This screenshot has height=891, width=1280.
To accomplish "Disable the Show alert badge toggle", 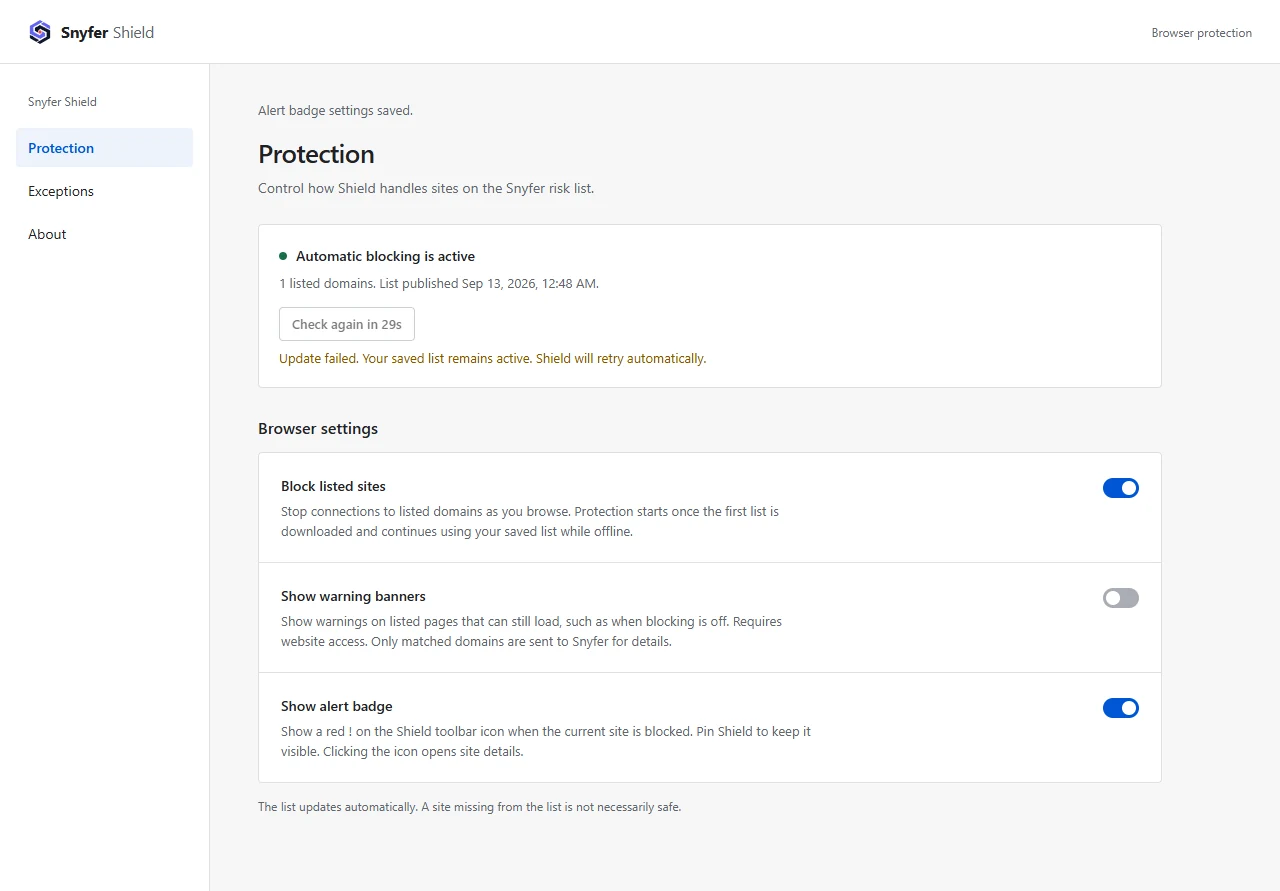I will pos(1121,708).
